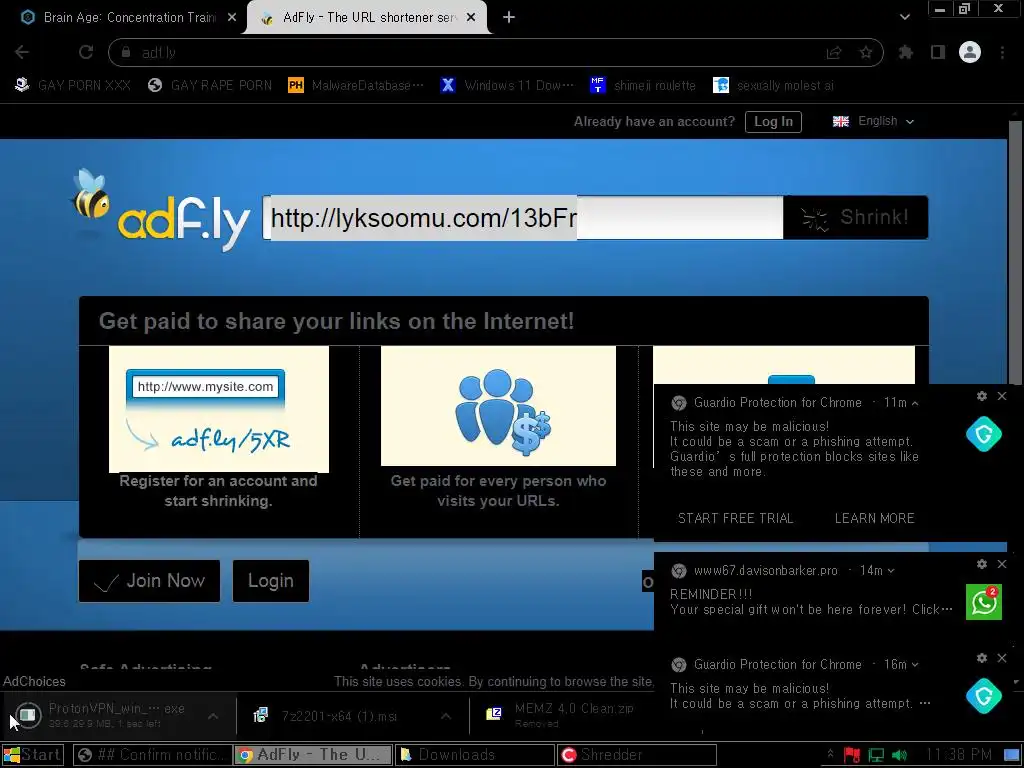Open a new browser tab
The width and height of the screenshot is (1024, 768).
click(x=509, y=18)
